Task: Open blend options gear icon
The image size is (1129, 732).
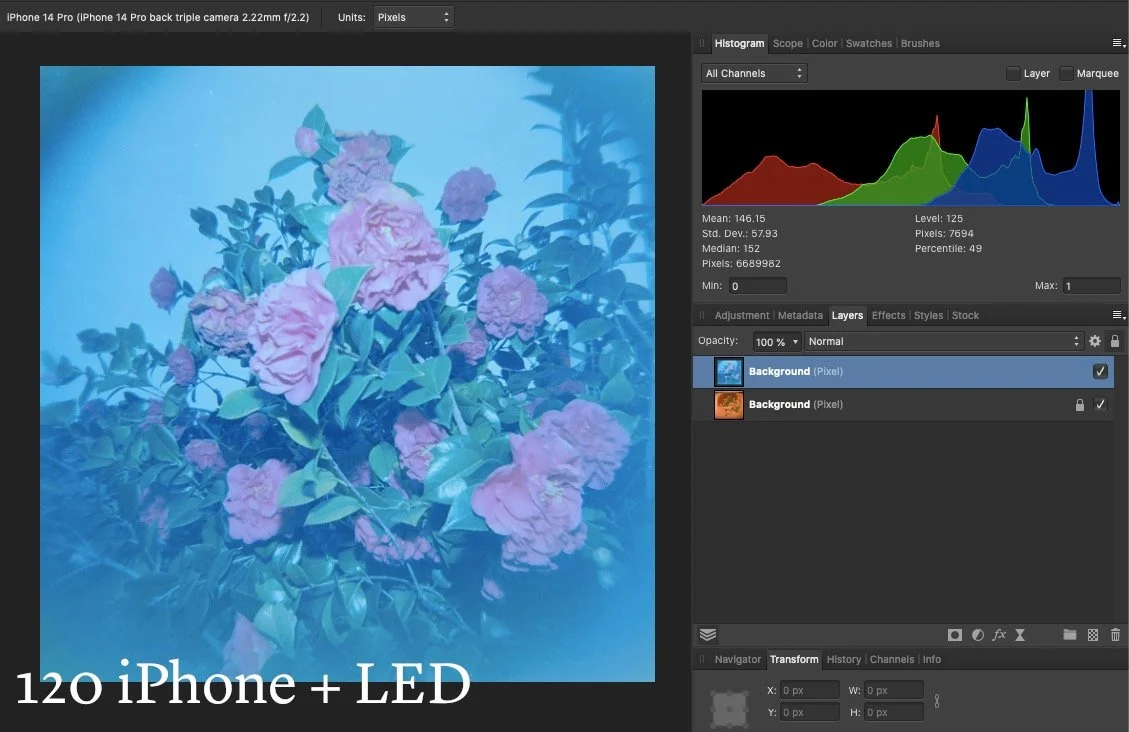Action: pos(1094,341)
